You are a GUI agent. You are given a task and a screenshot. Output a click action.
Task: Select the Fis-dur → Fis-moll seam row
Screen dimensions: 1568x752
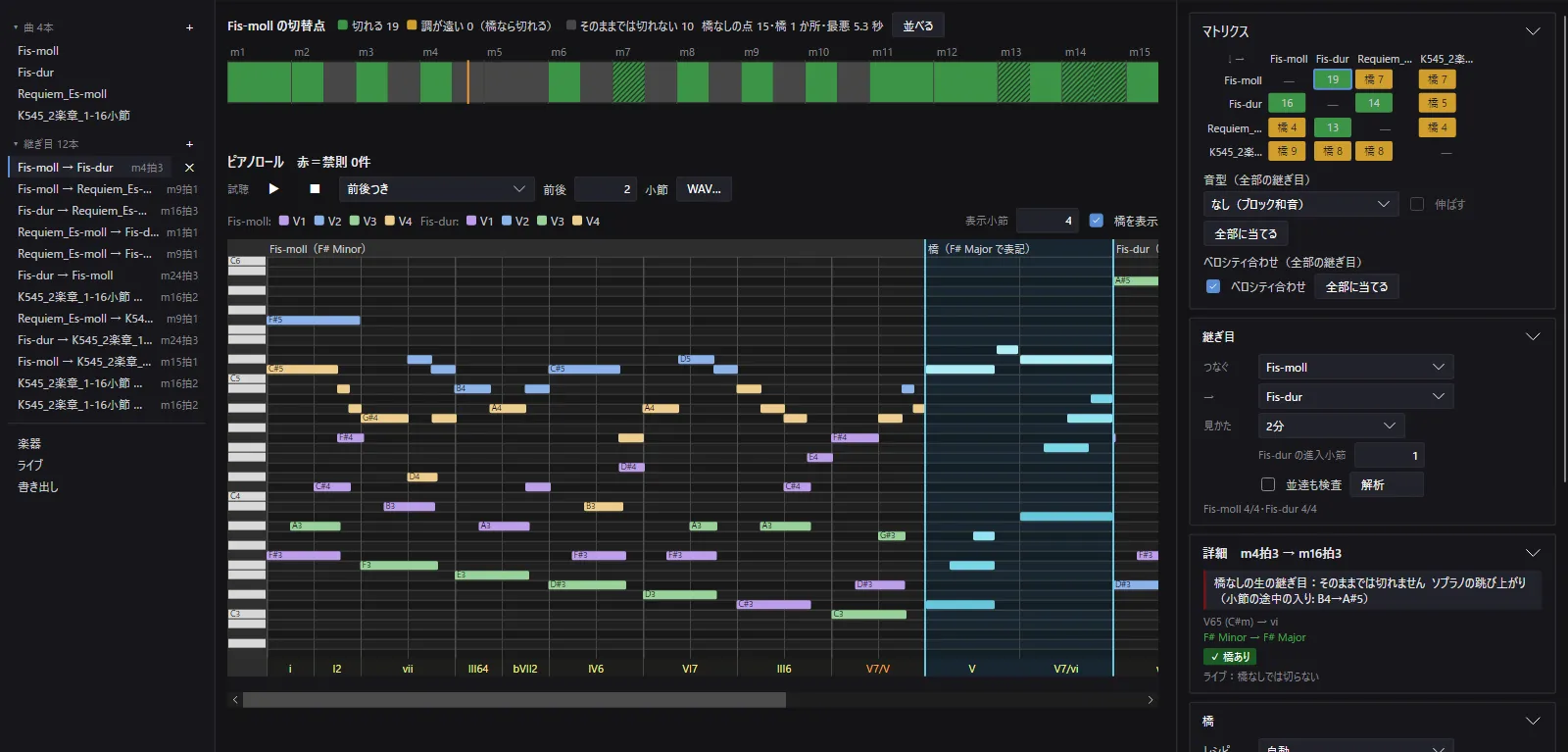(x=106, y=276)
